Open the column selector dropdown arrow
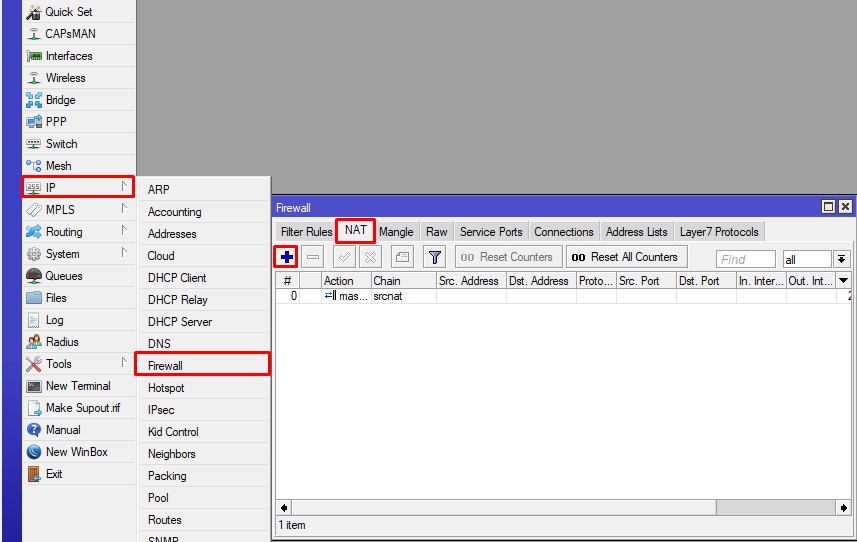This screenshot has height=542, width=857. point(843,281)
